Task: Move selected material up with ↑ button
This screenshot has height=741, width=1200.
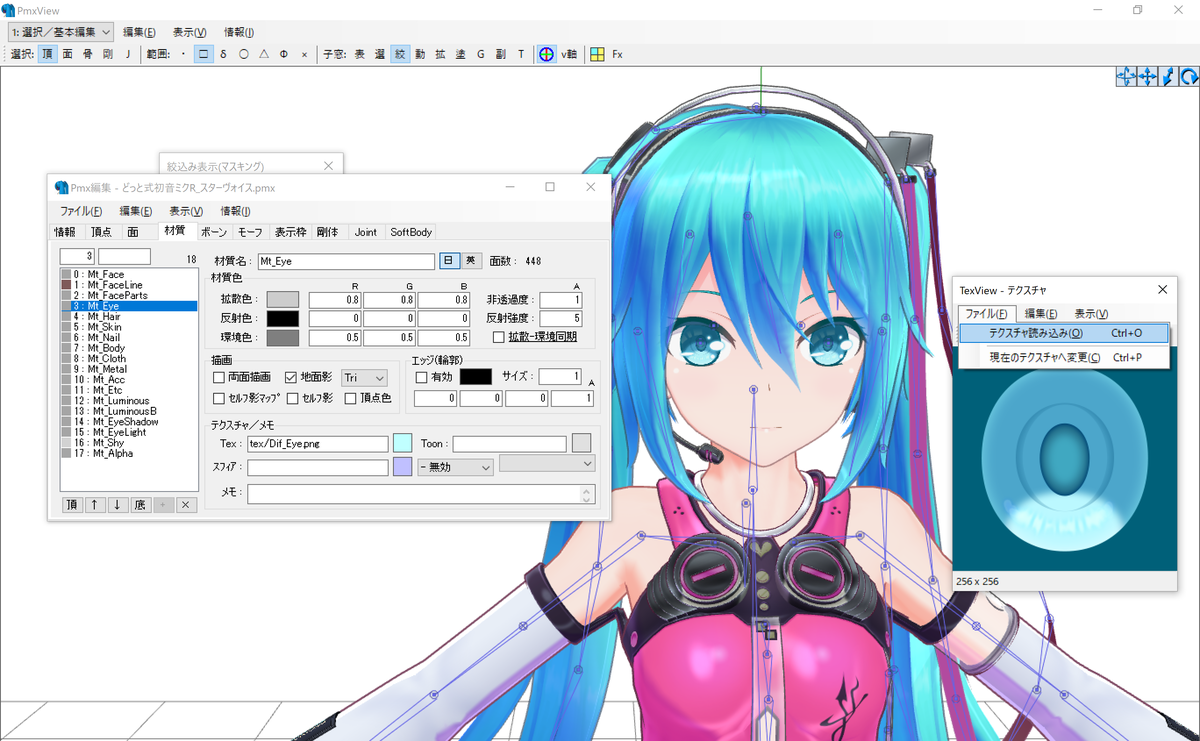Action: point(95,505)
